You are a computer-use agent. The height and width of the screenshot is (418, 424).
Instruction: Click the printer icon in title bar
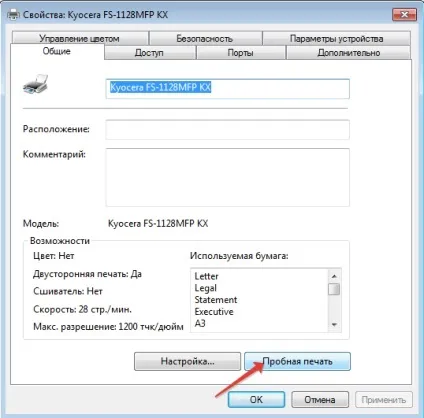click(x=14, y=14)
